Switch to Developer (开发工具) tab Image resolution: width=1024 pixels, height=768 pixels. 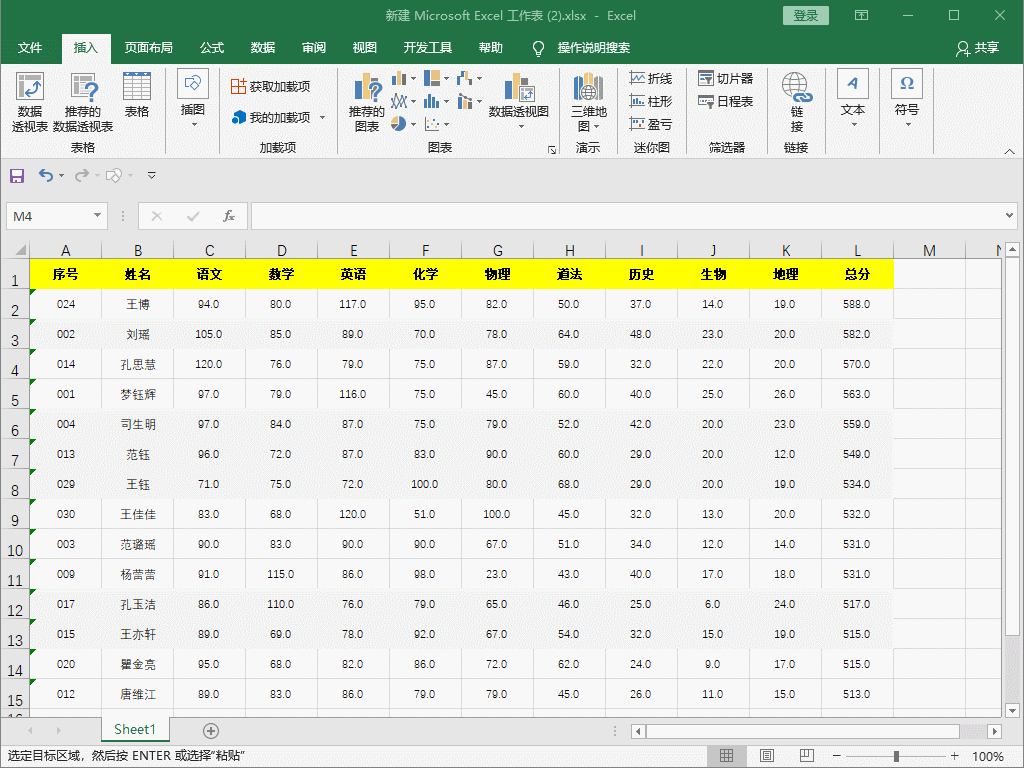point(428,48)
